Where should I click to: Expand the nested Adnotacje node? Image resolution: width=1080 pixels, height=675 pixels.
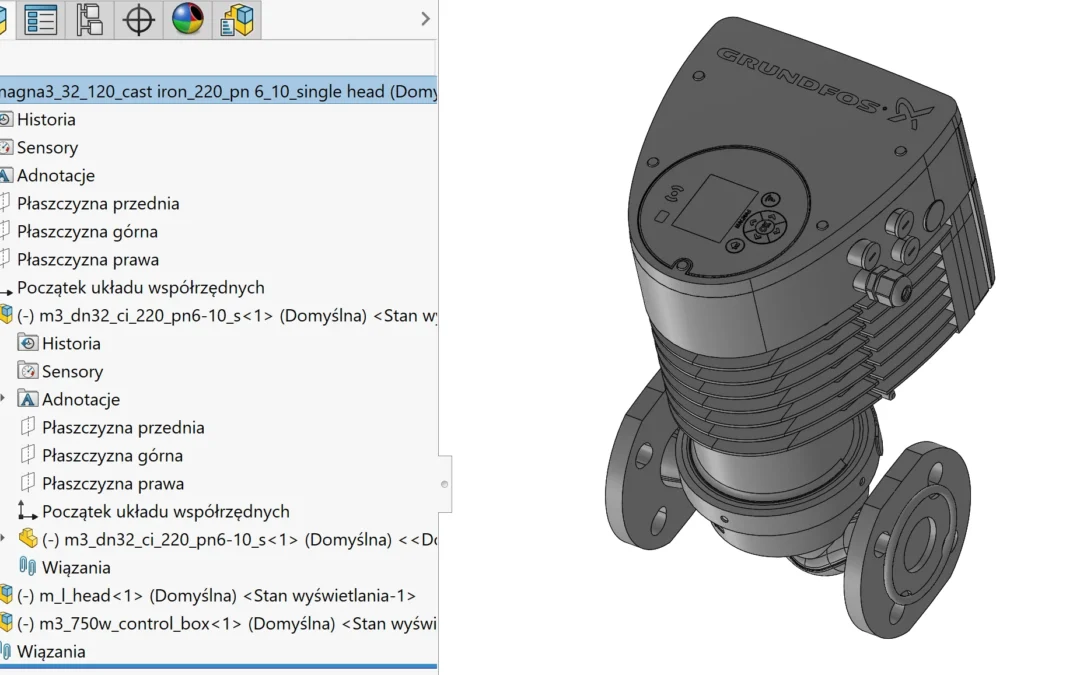[3, 399]
